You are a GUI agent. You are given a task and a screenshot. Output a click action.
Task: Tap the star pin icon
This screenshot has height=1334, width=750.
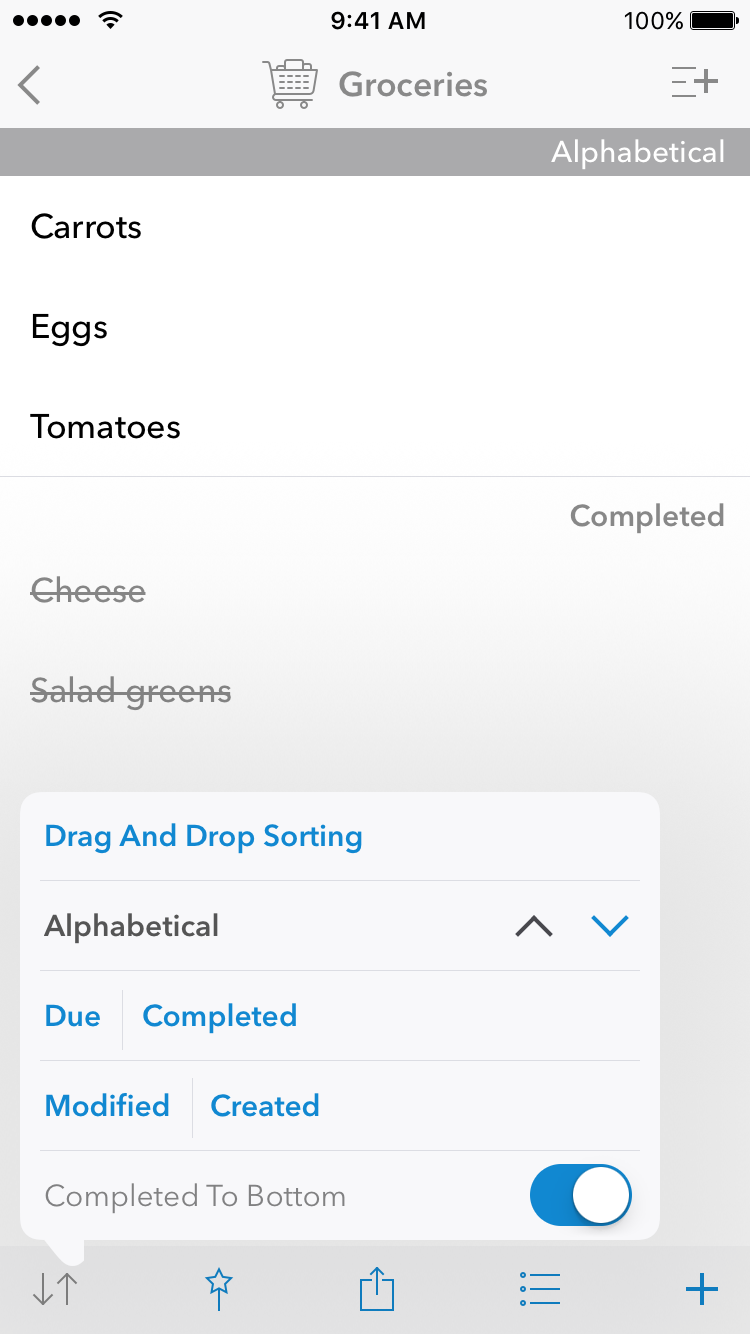pyautogui.click(x=219, y=1290)
